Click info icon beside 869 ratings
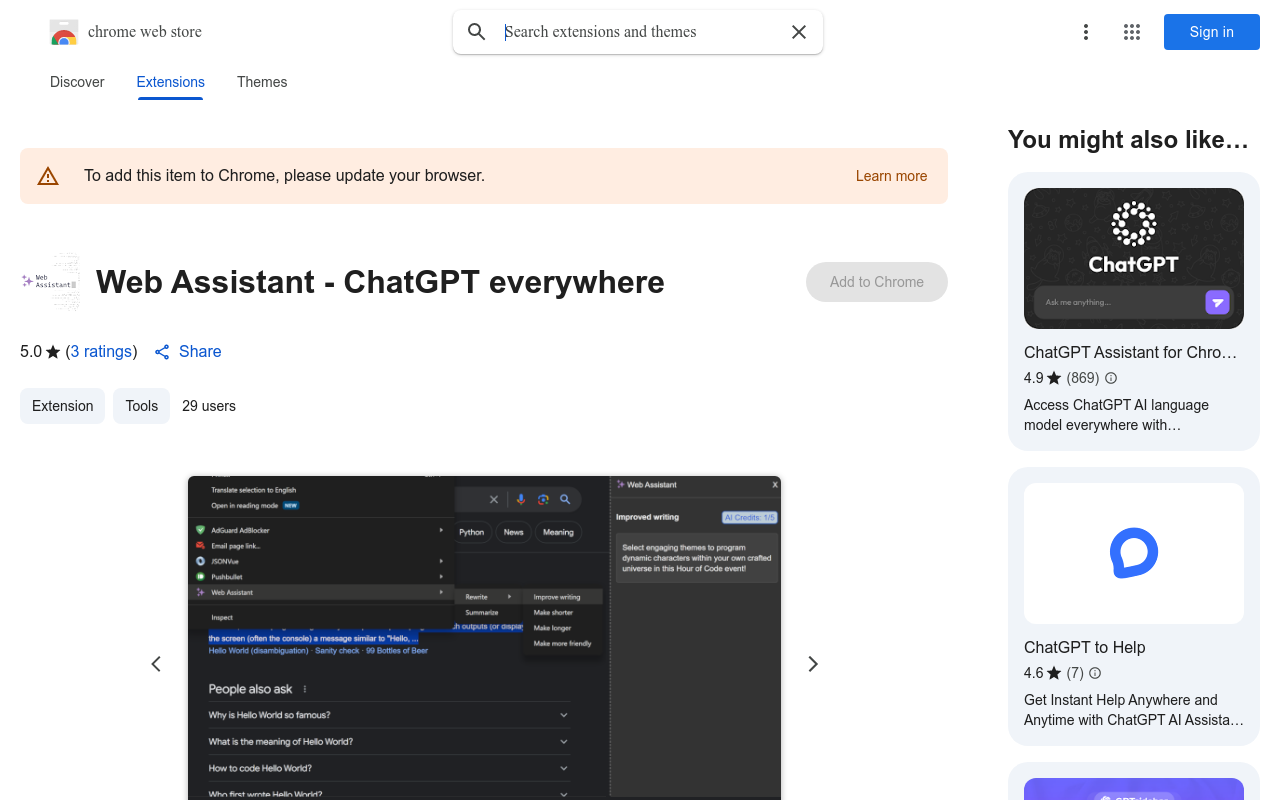 1111,378
